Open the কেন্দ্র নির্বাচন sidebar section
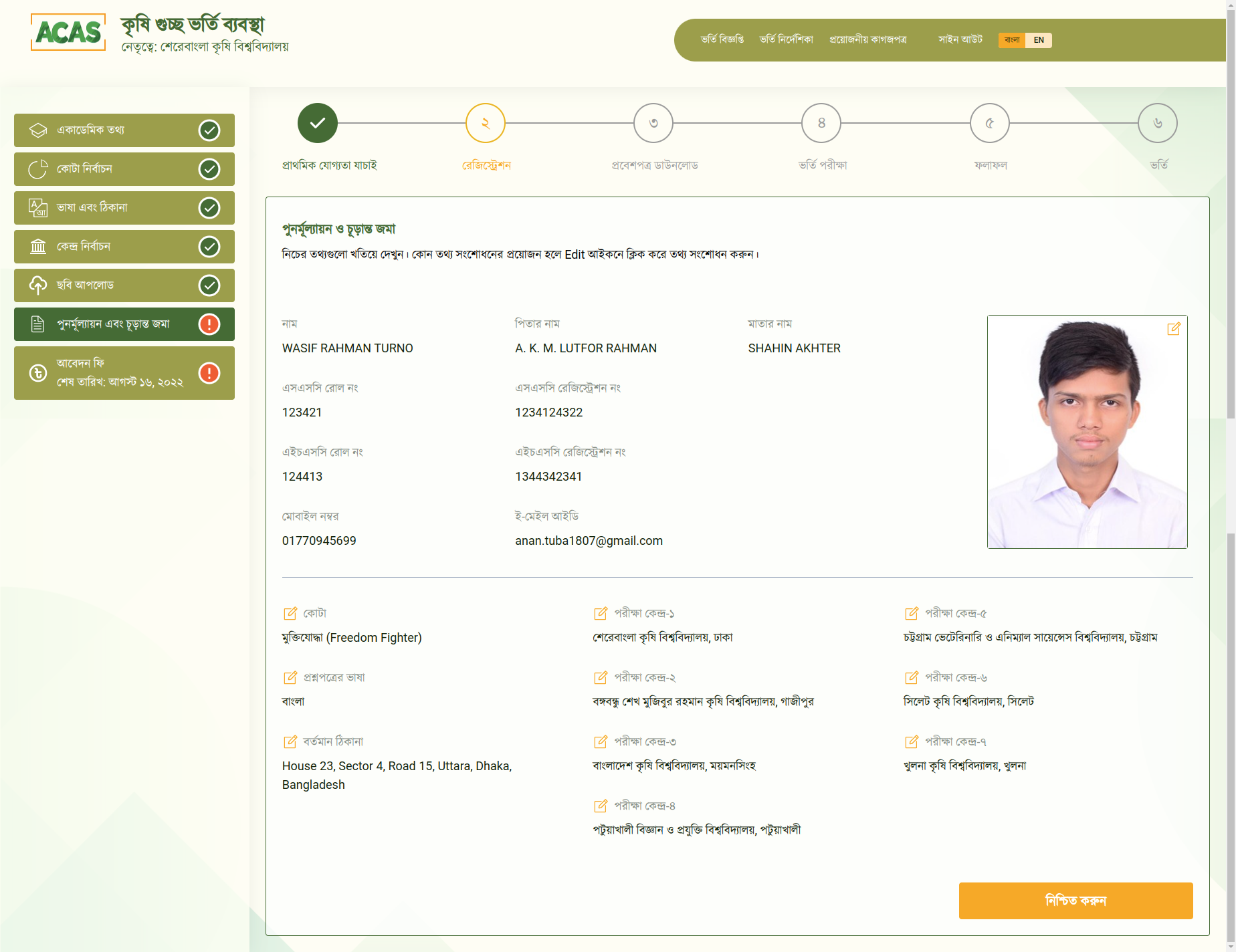Image resolution: width=1236 pixels, height=952 pixels. (124, 247)
